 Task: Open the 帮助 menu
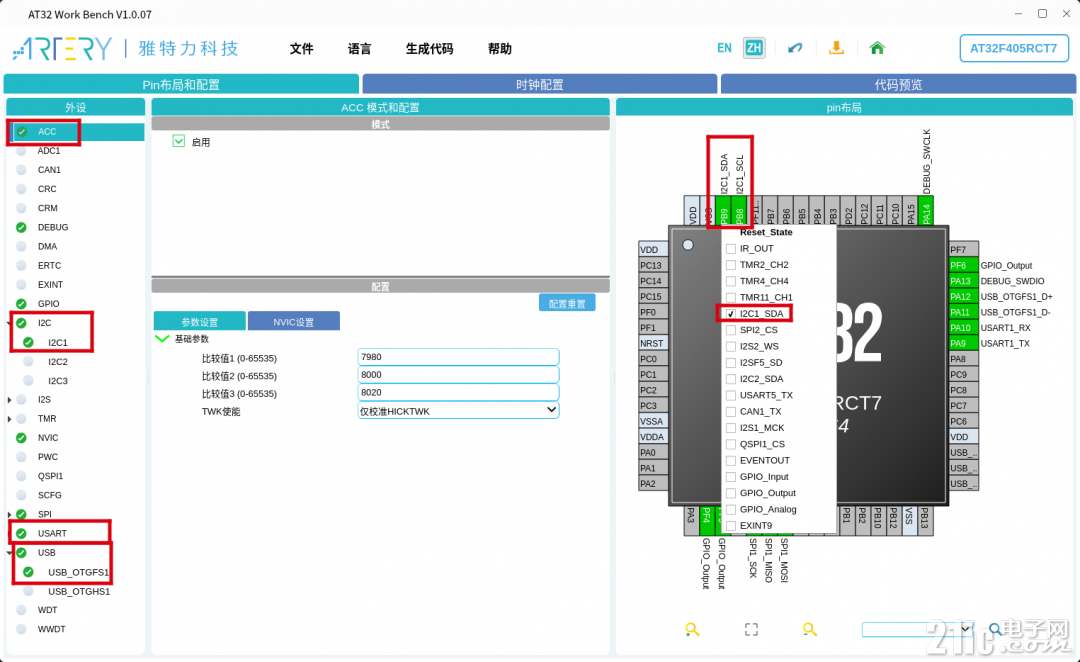click(499, 49)
